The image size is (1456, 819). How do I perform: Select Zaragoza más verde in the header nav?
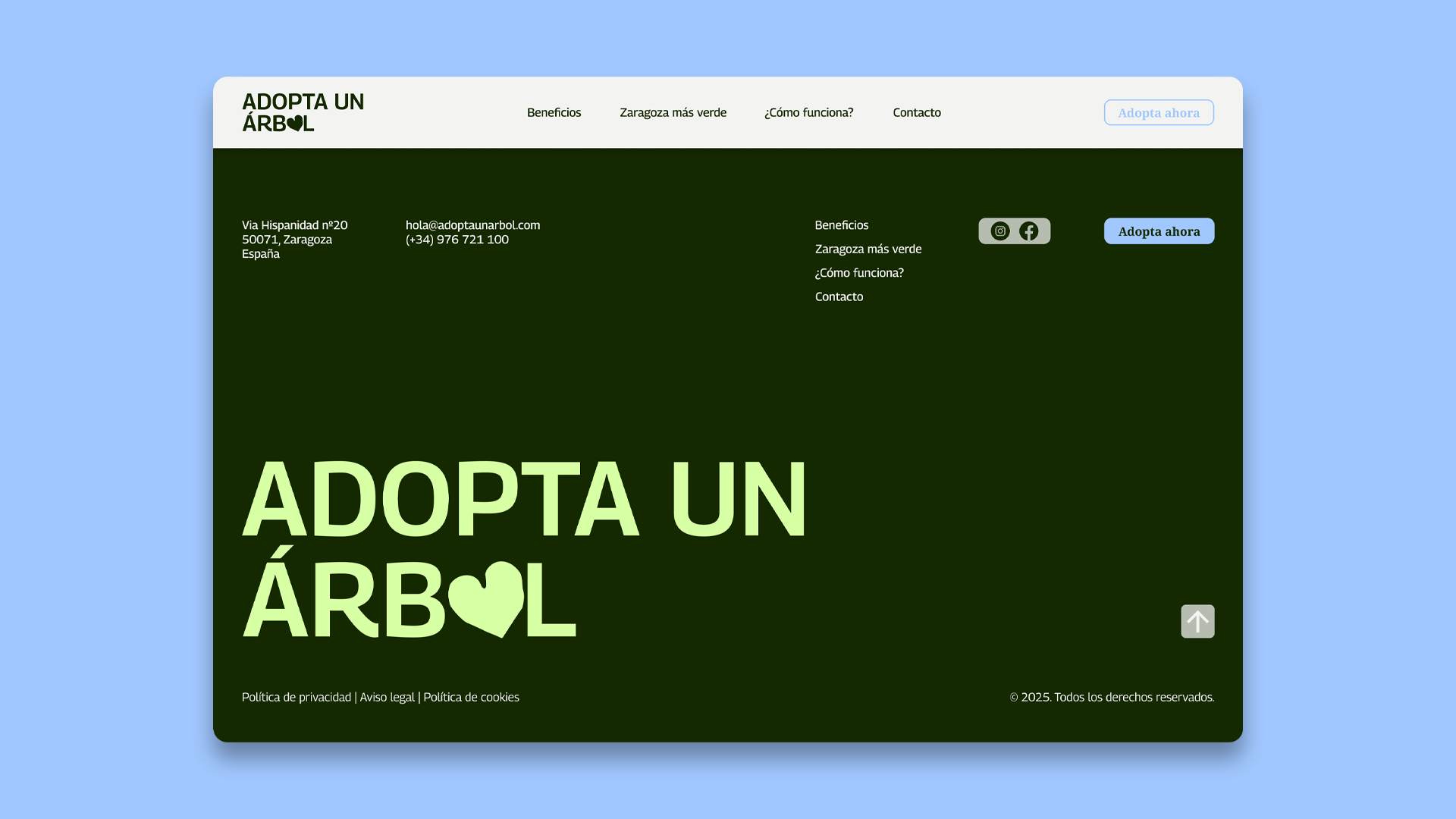673,112
